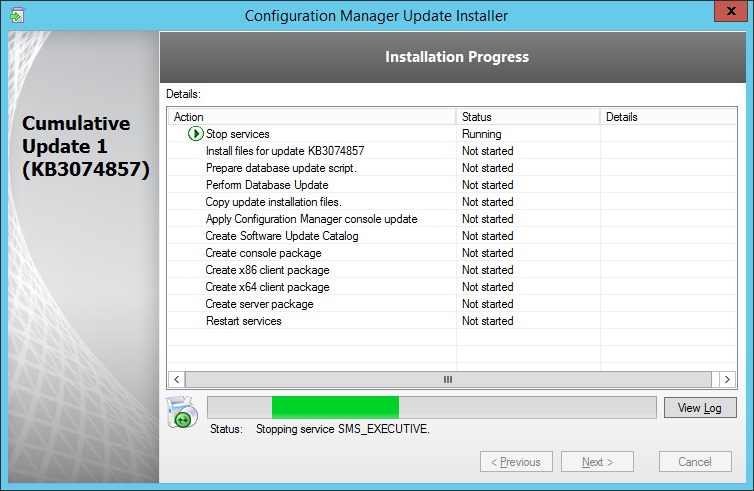Image resolution: width=754 pixels, height=491 pixels.
Task: Click the Next button
Action: [x=597, y=462]
